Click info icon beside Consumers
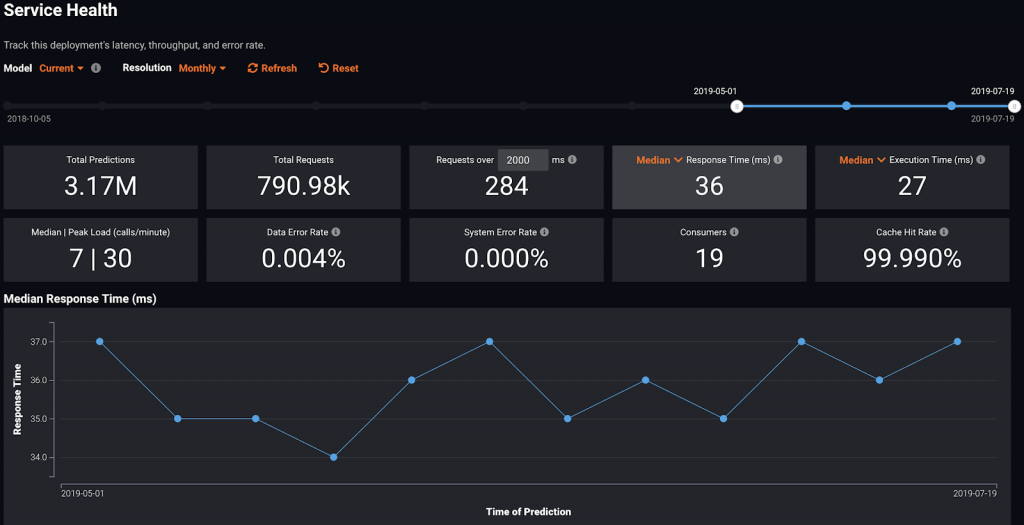The height and width of the screenshot is (525, 1024). (734, 232)
